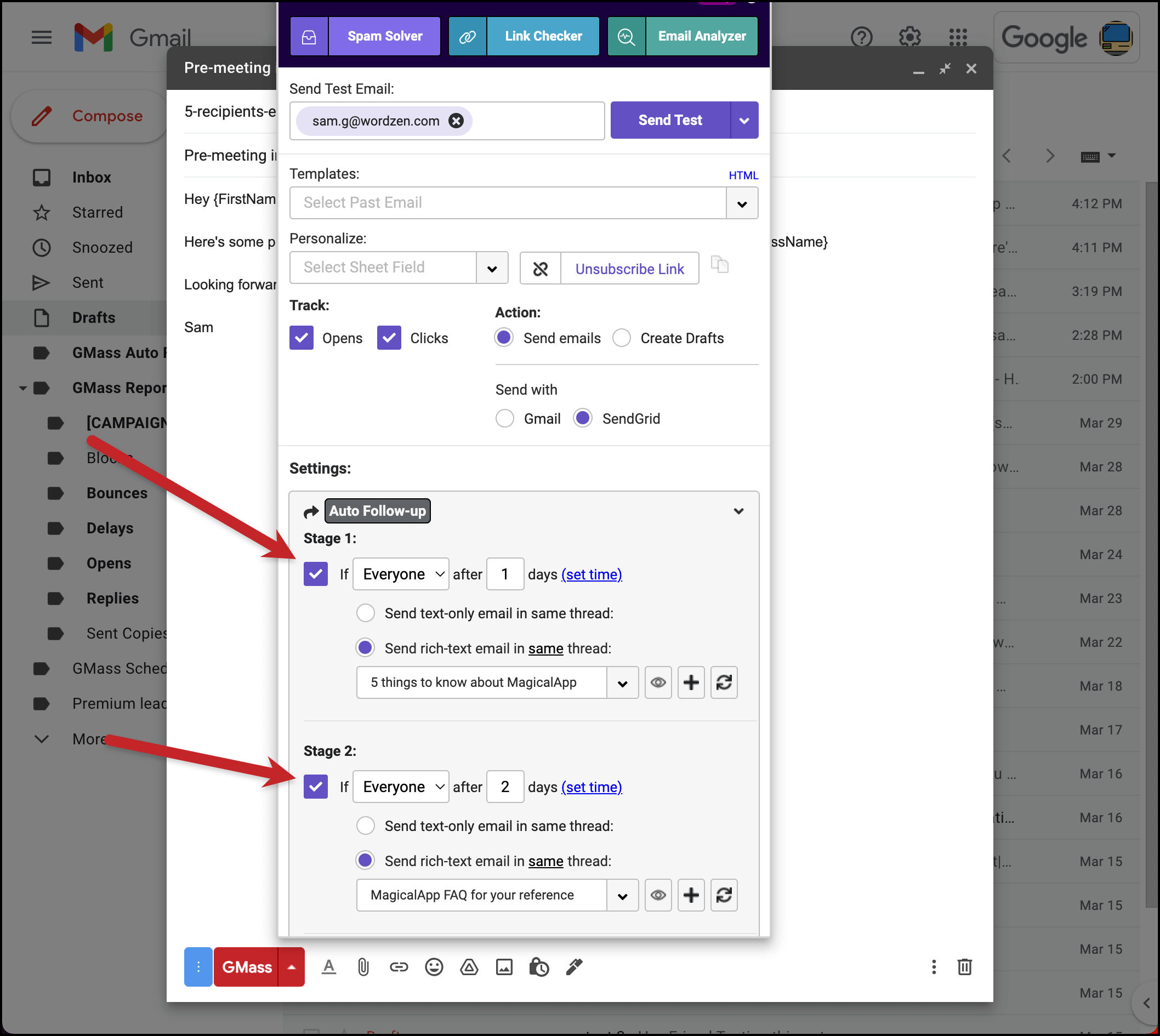
Task: Click the blue three-dot button beside GMass
Action: point(198,967)
